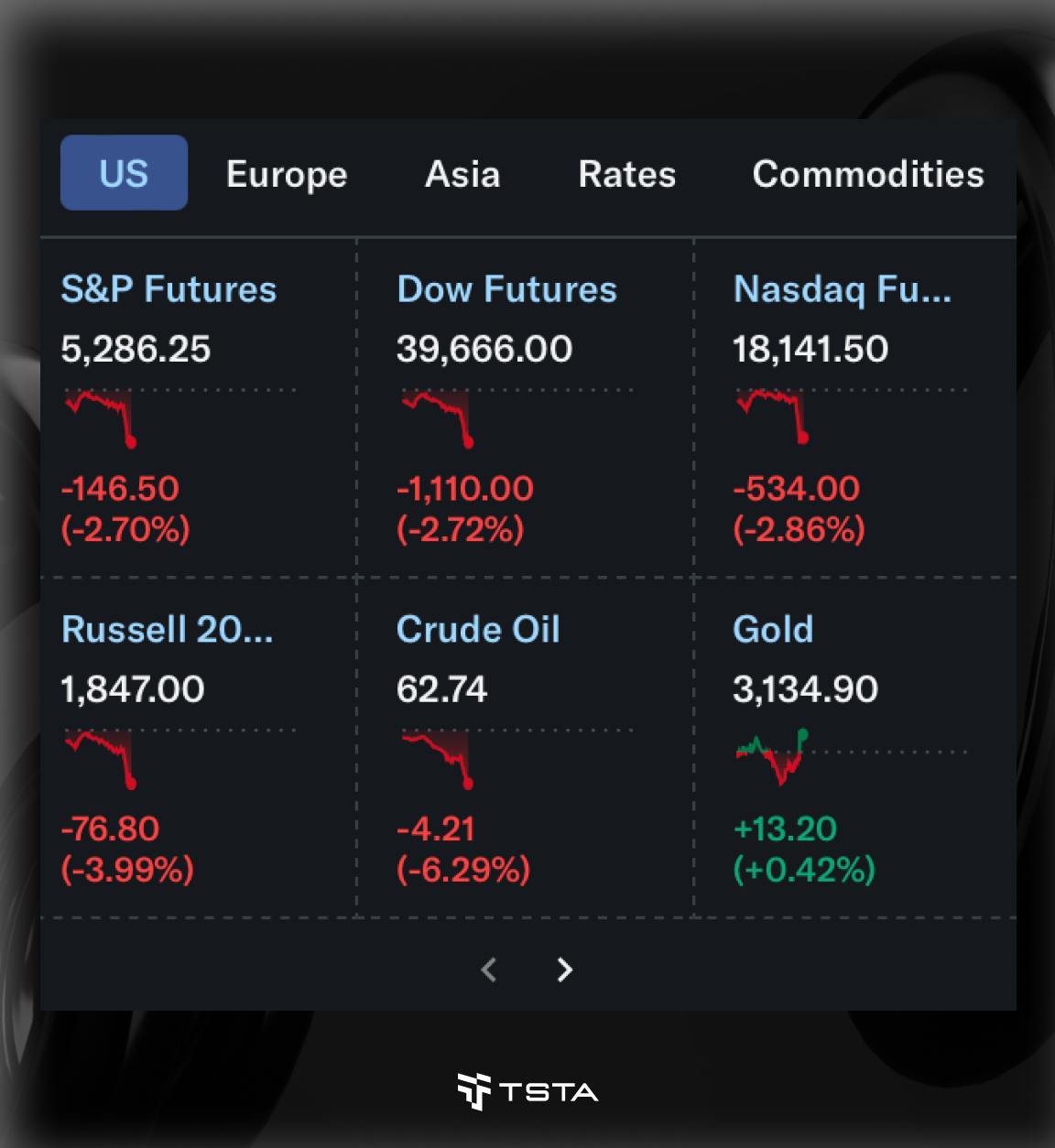
Task: Go to next page with right chevron
Action: 565,969
